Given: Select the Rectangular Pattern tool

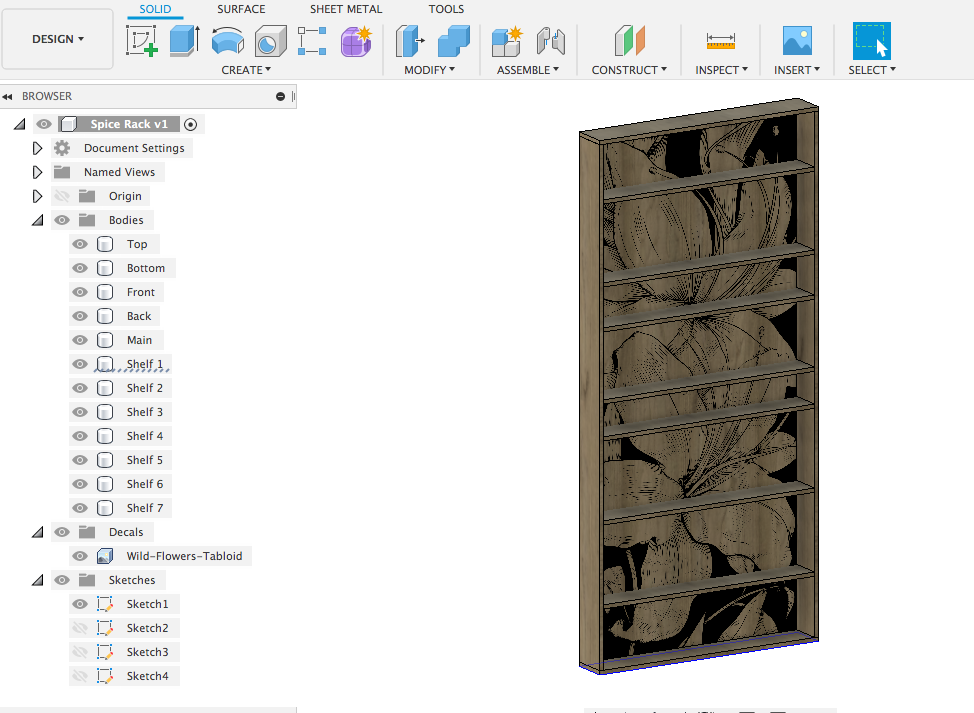Looking at the screenshot, I should click(x=312, y=41).
